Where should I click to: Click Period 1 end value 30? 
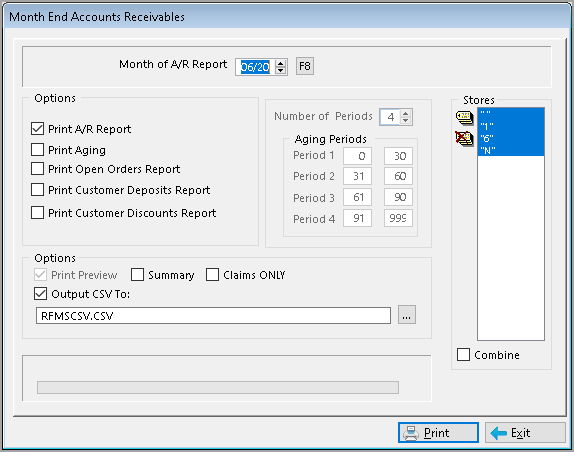[x=398, y=156]
